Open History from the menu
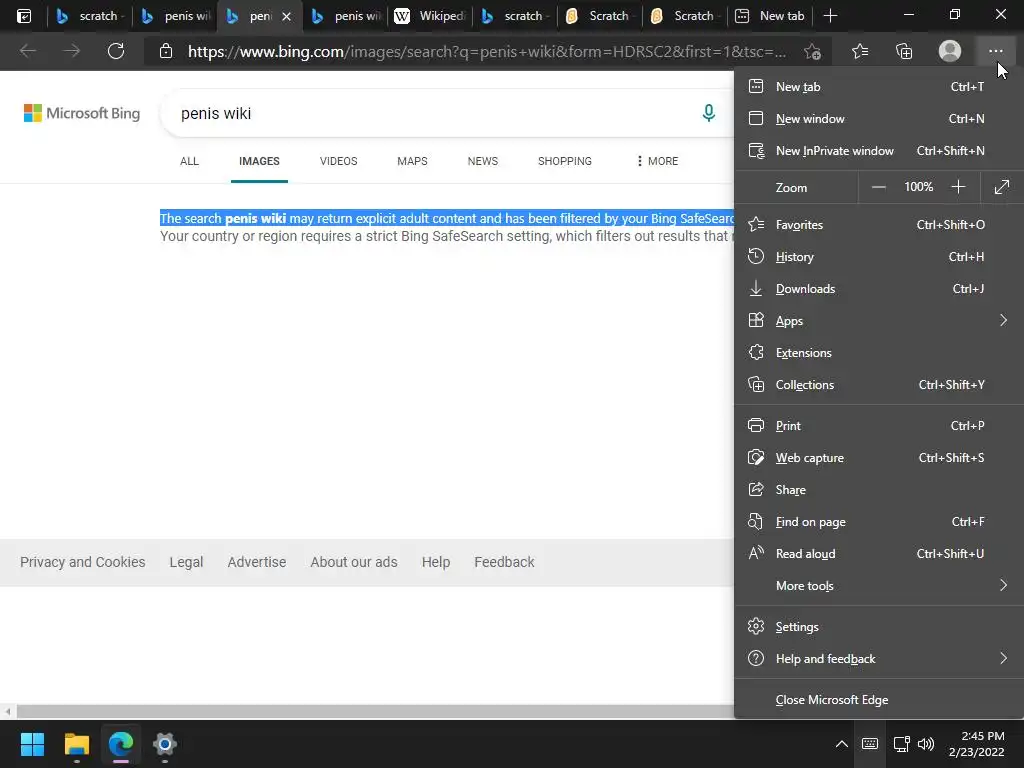The height and width of the screenshot is (768, 1024). pos(878,257)
